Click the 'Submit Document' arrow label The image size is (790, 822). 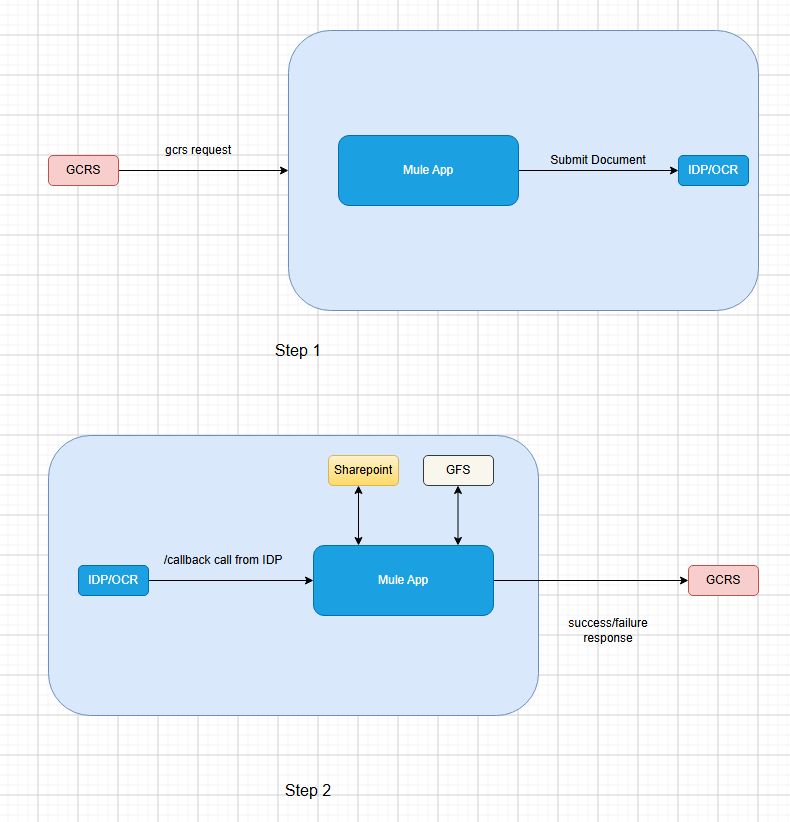coord(598,160)
